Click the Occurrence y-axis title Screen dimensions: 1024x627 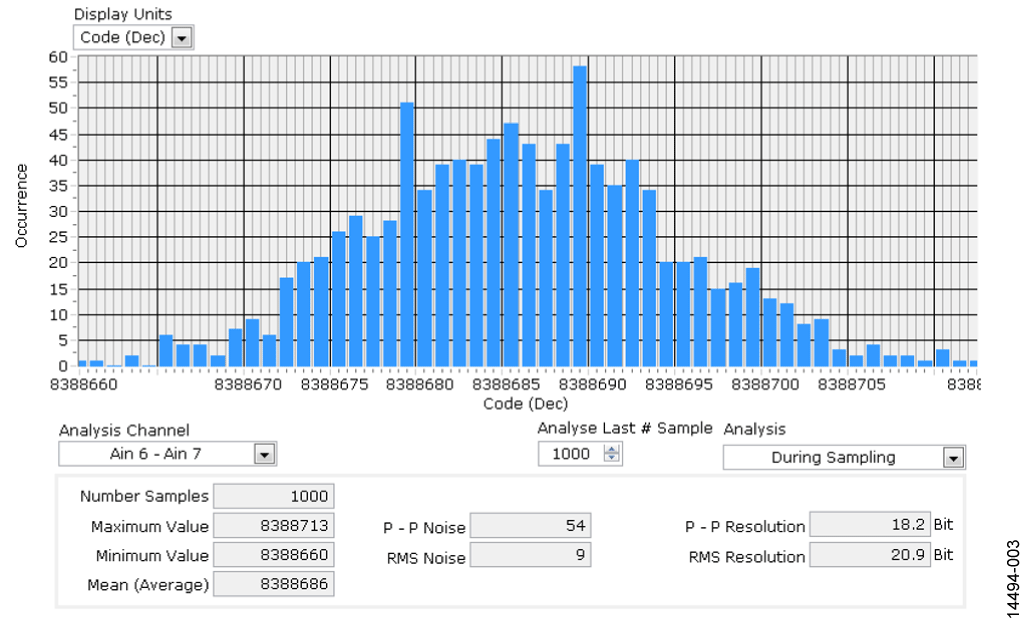pyautogui.click(x=22, y=206)
